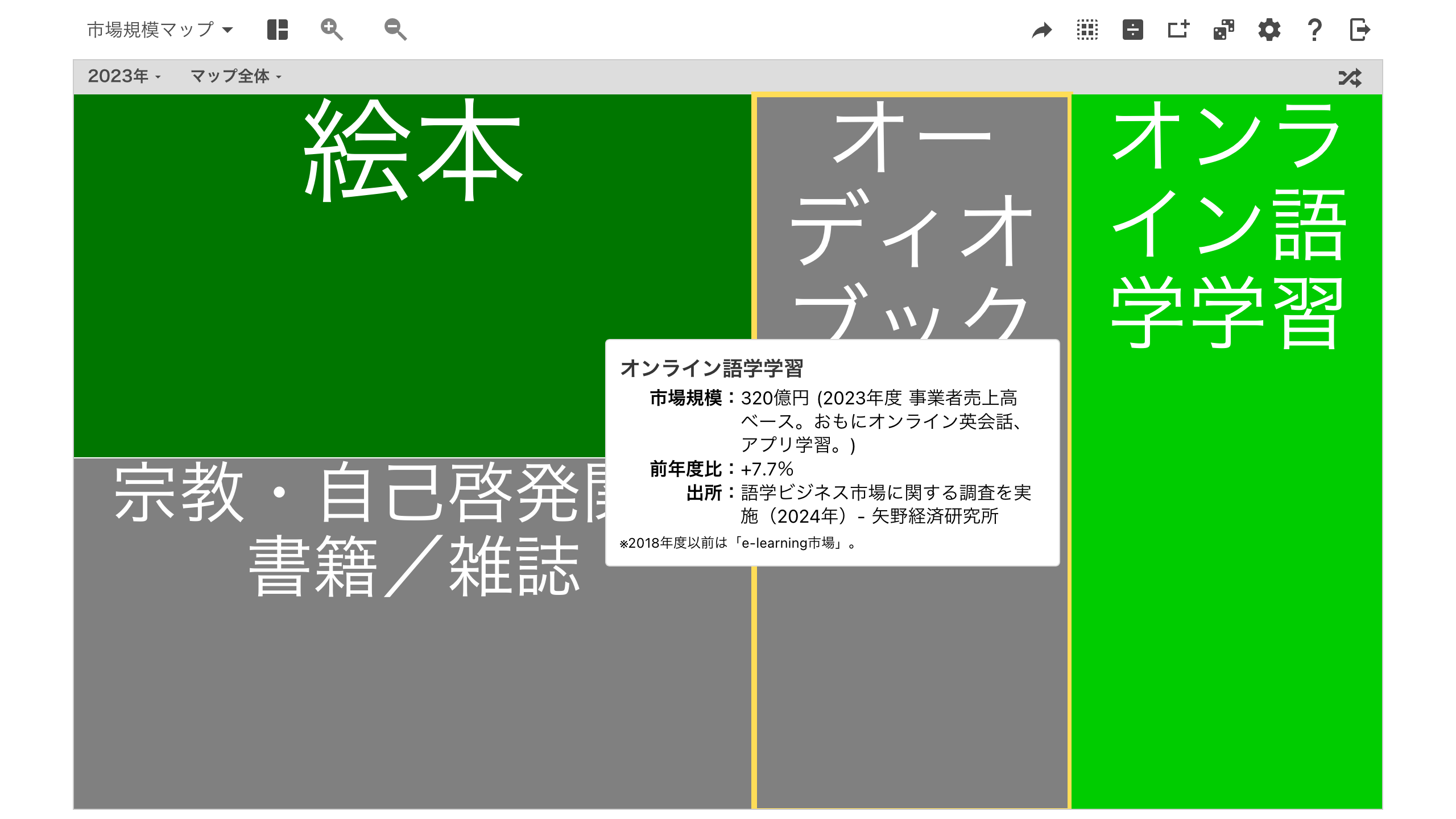This screenshot has width=1456, height=819.
Task: Click the ※2018年度以前は footnote text
Action: 738,543
